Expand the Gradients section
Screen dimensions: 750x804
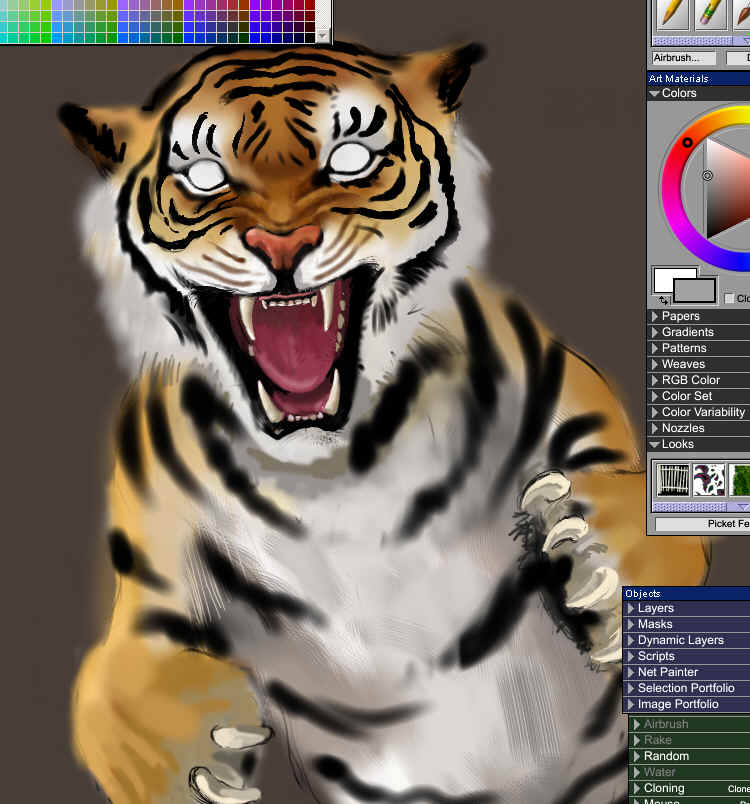coord(655,332)
